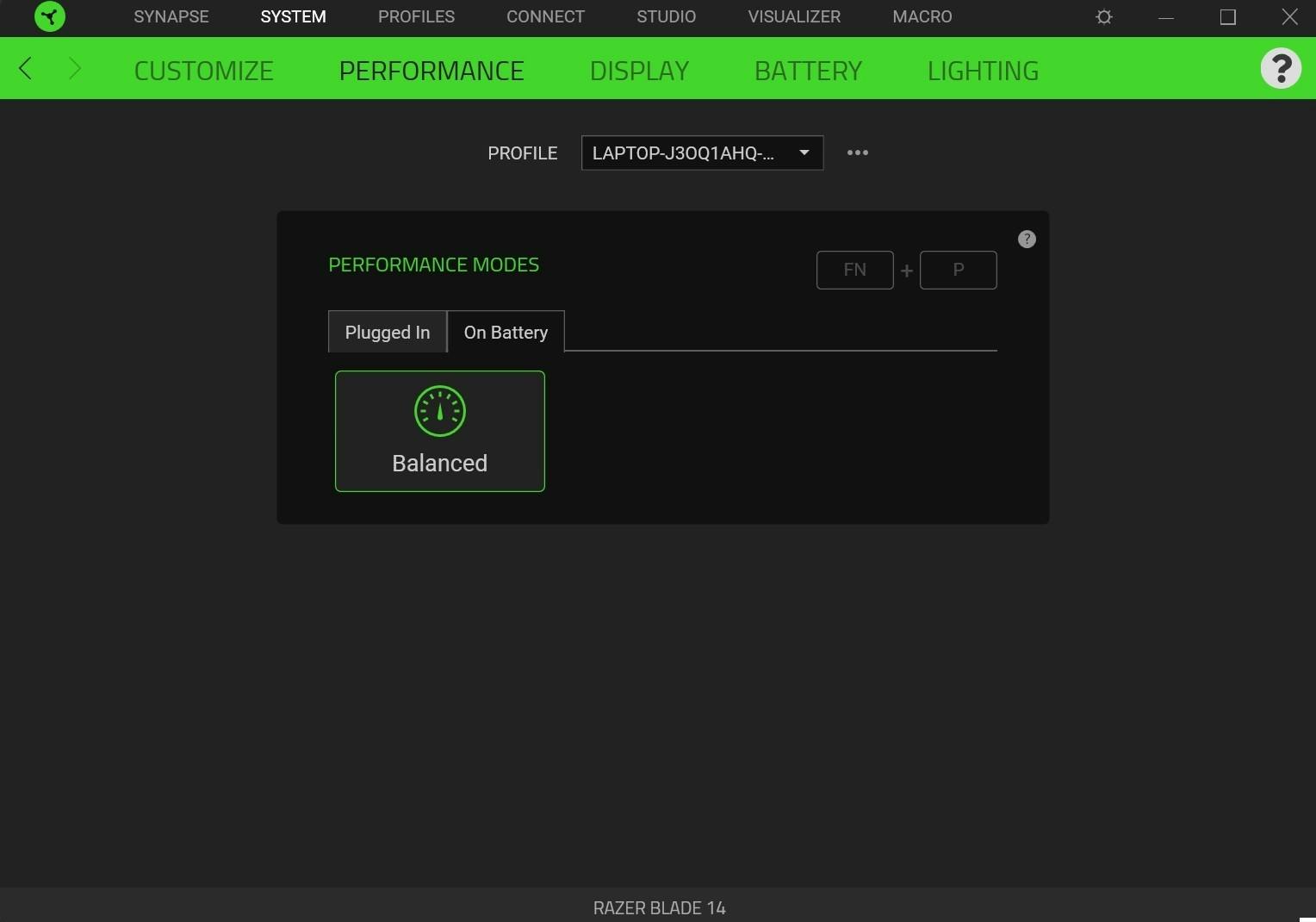Minimize the Synapse window
The height and width of the screenshot is (922, 1316).
tap(1166, 17)
